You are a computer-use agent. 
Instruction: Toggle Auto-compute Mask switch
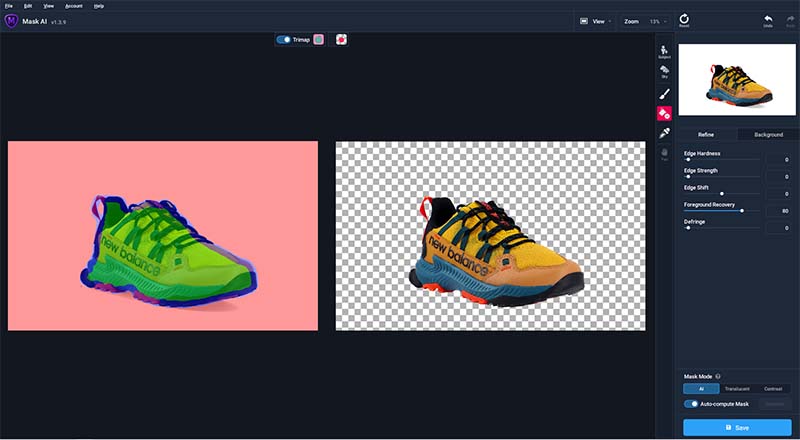click(x=691, y=404)
